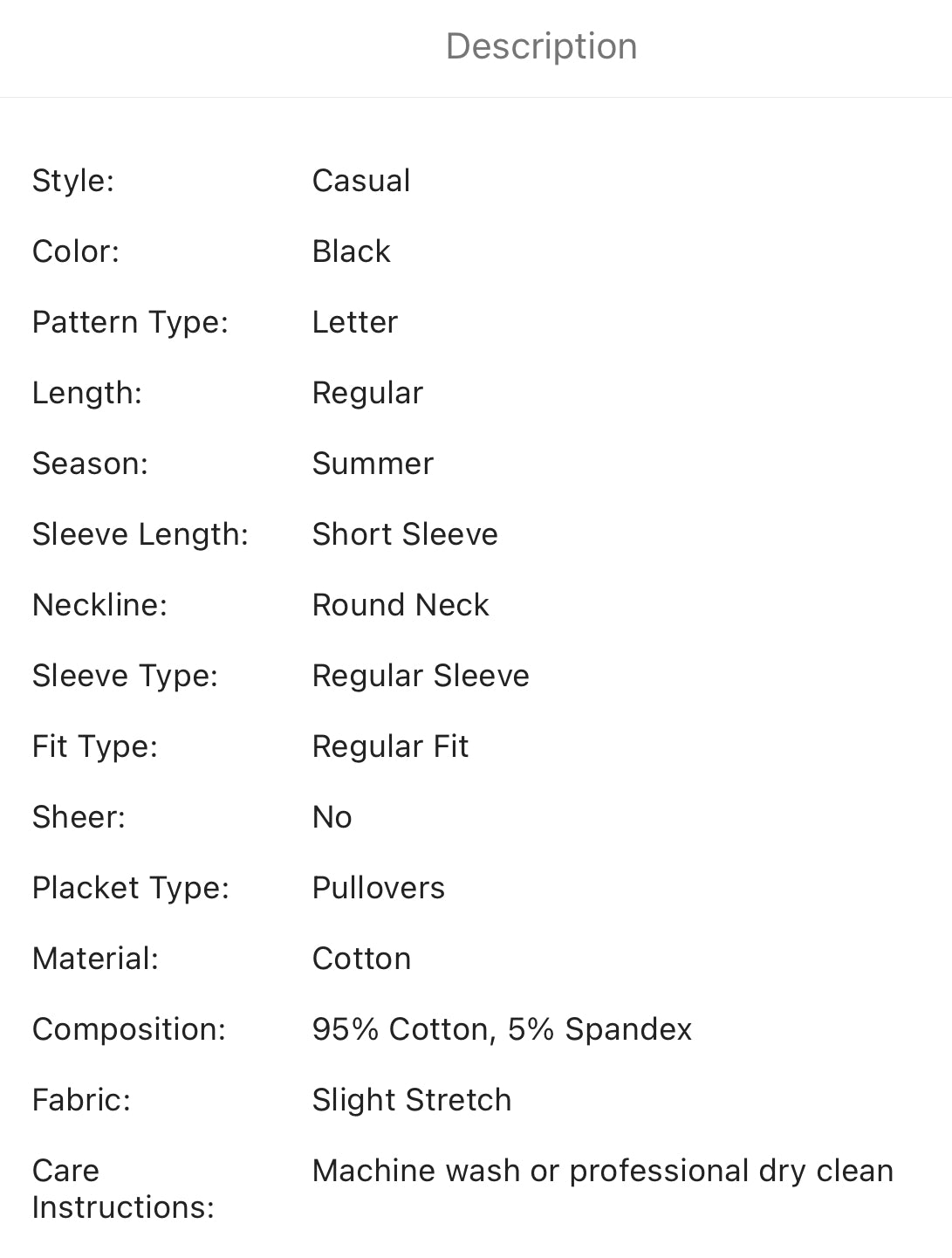Click the Black color value
952x1258 pixels.
351,251
